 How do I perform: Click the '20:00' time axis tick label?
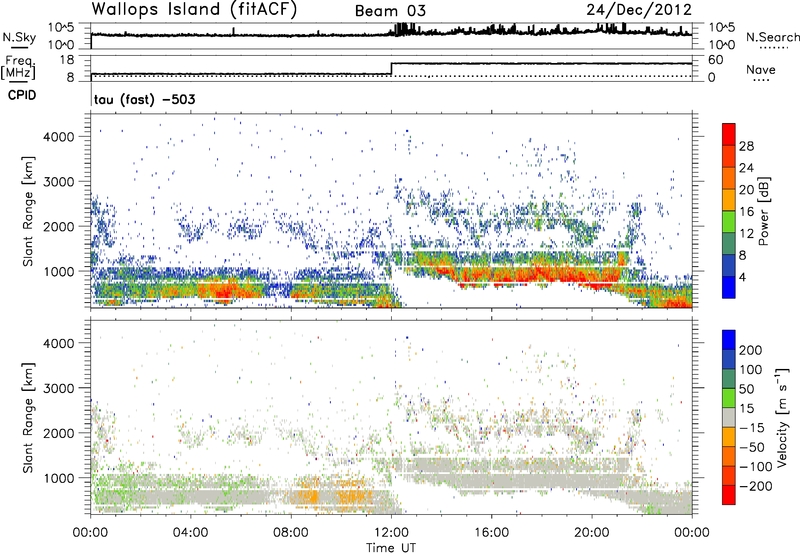click(x=591, y=533)
